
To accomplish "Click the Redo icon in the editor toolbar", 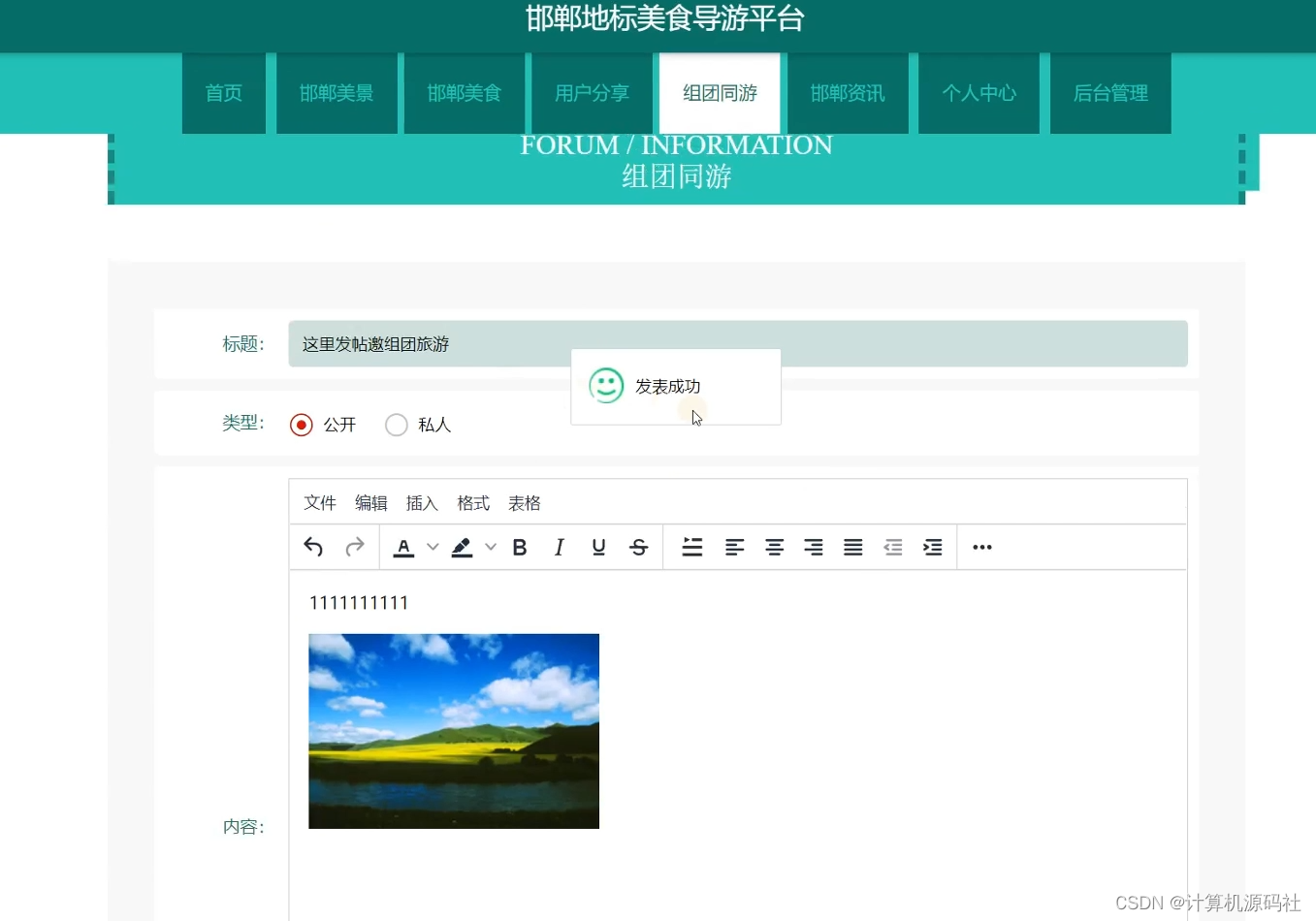I will click(x=353, y=547).
